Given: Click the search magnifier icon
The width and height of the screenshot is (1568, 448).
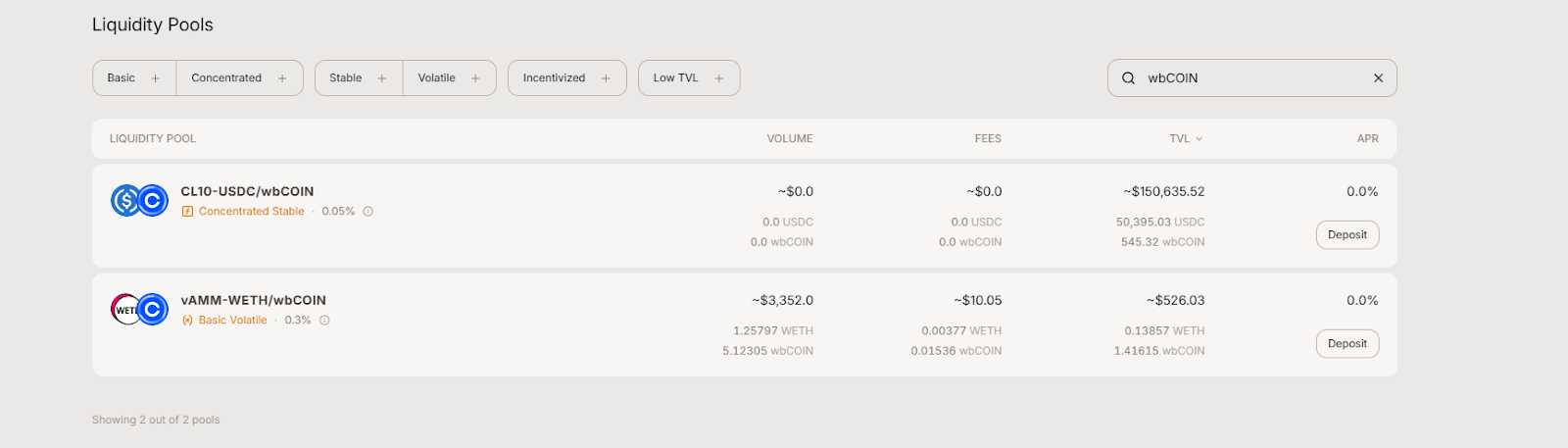Looking at the screenshot, I should tap(1128, 78).
